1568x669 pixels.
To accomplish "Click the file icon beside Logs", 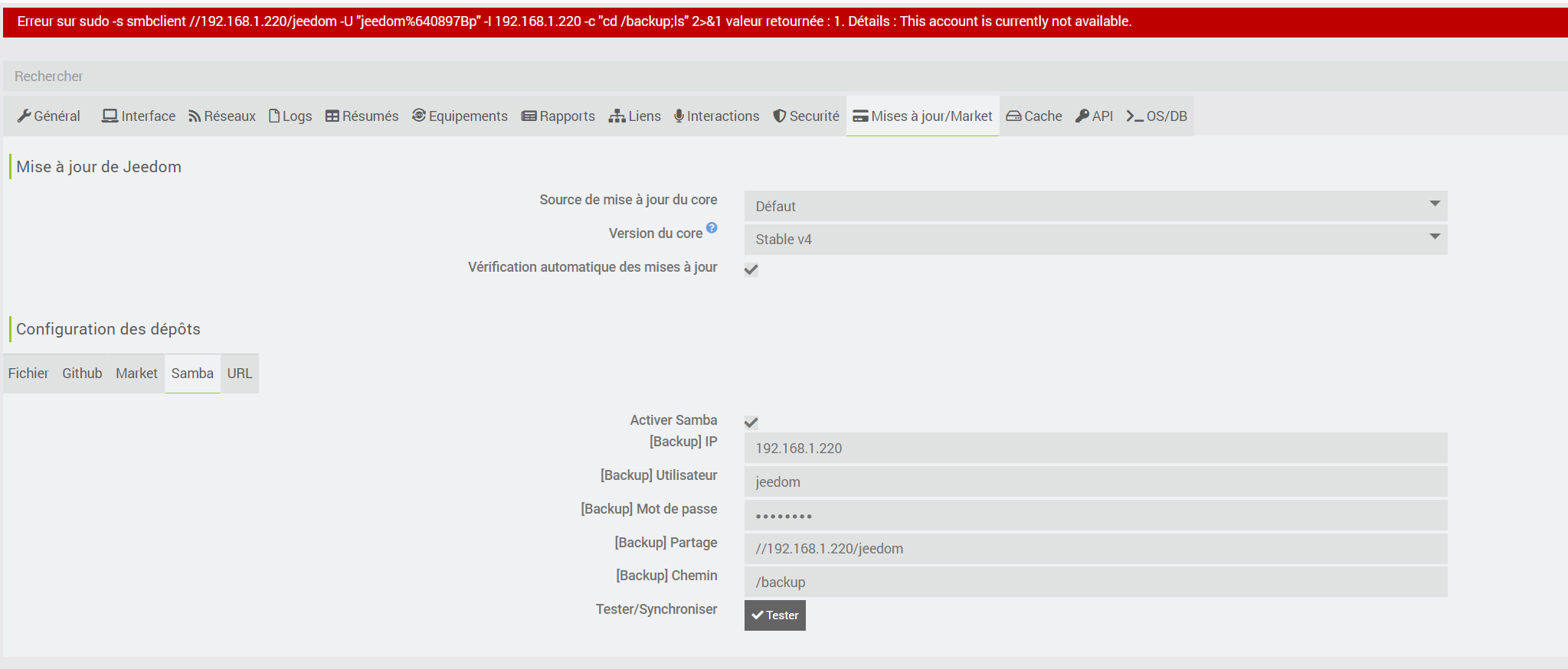I will click(274, 116).
